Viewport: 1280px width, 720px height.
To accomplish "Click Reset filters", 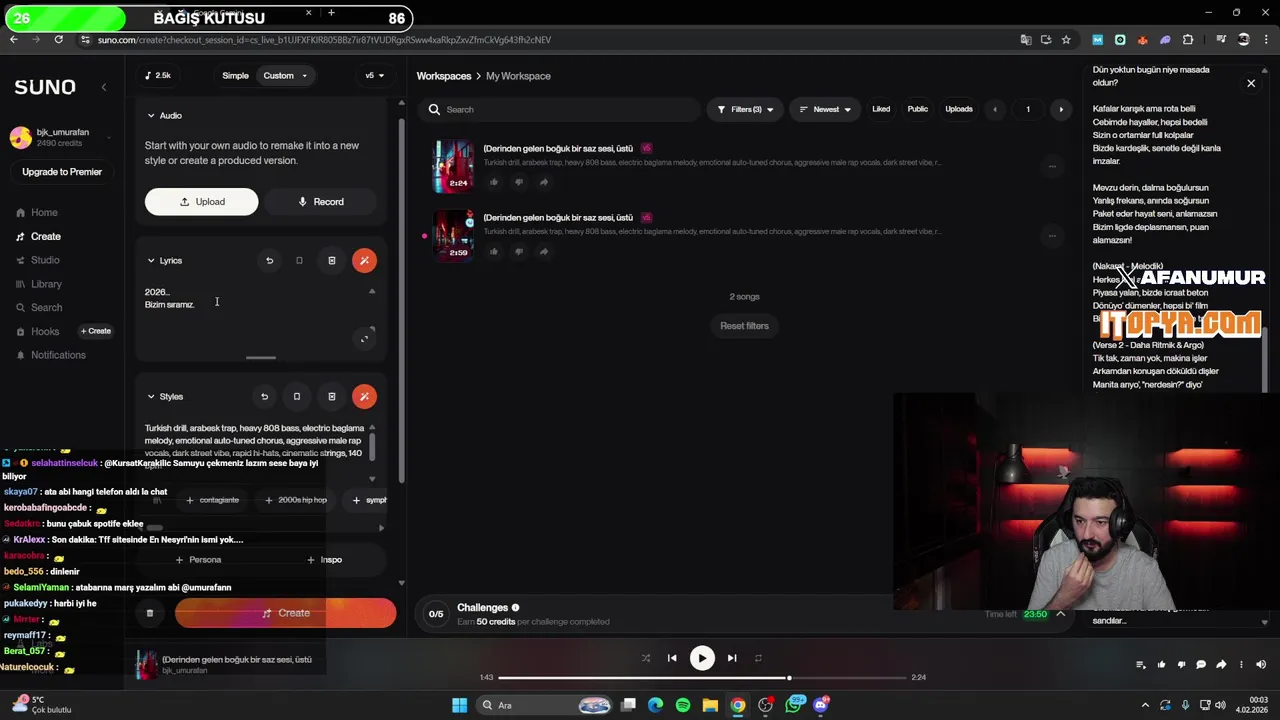I will 744,326.
